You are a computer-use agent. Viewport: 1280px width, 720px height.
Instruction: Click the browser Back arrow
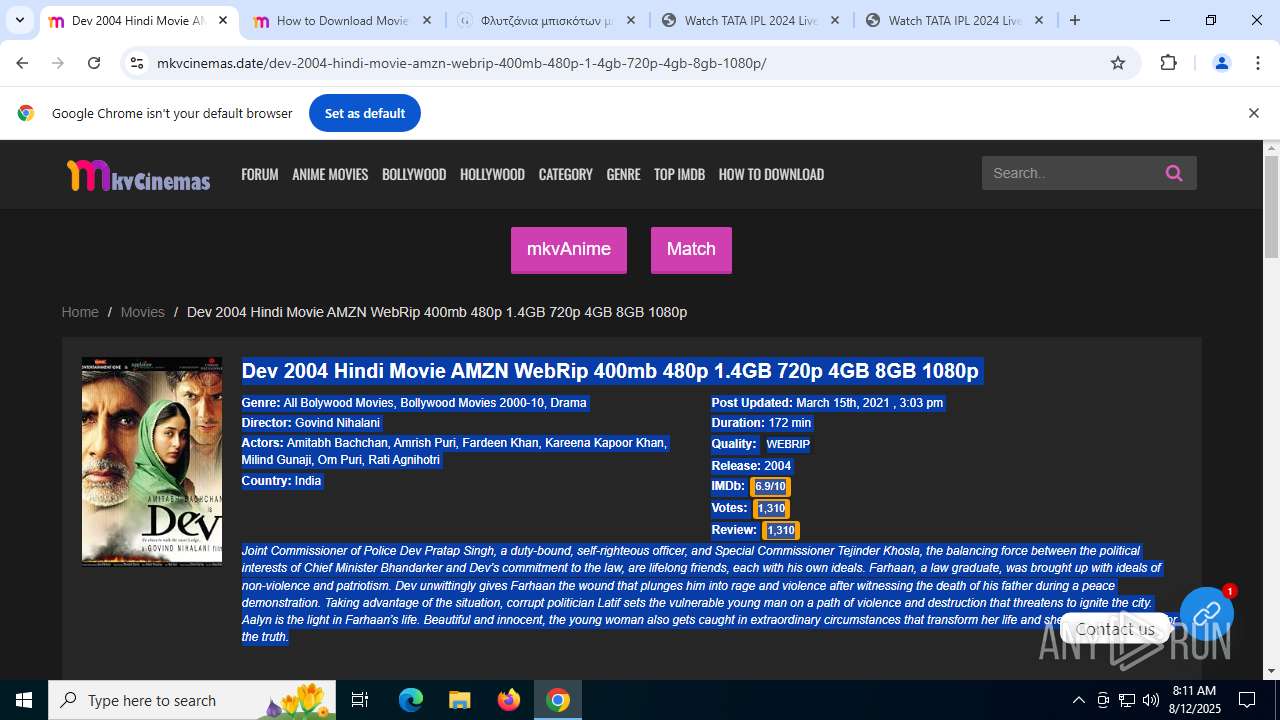pyautogui.click(x=22, y=63)
